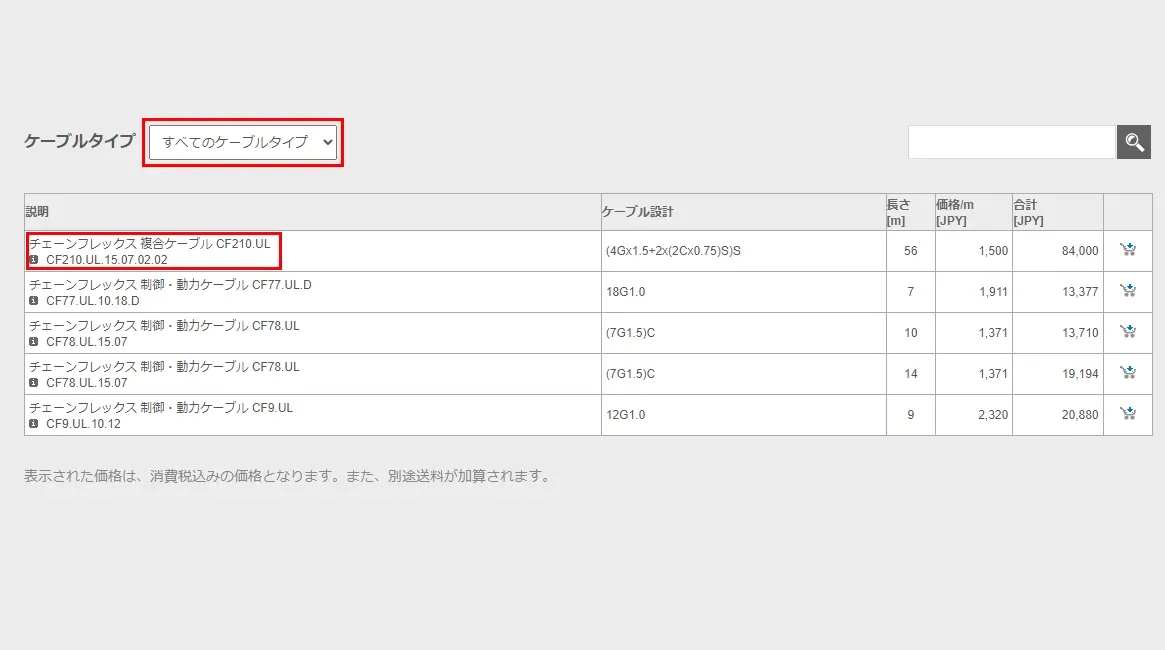
Task: Click total price 84,000
Action: [1080, 251]
